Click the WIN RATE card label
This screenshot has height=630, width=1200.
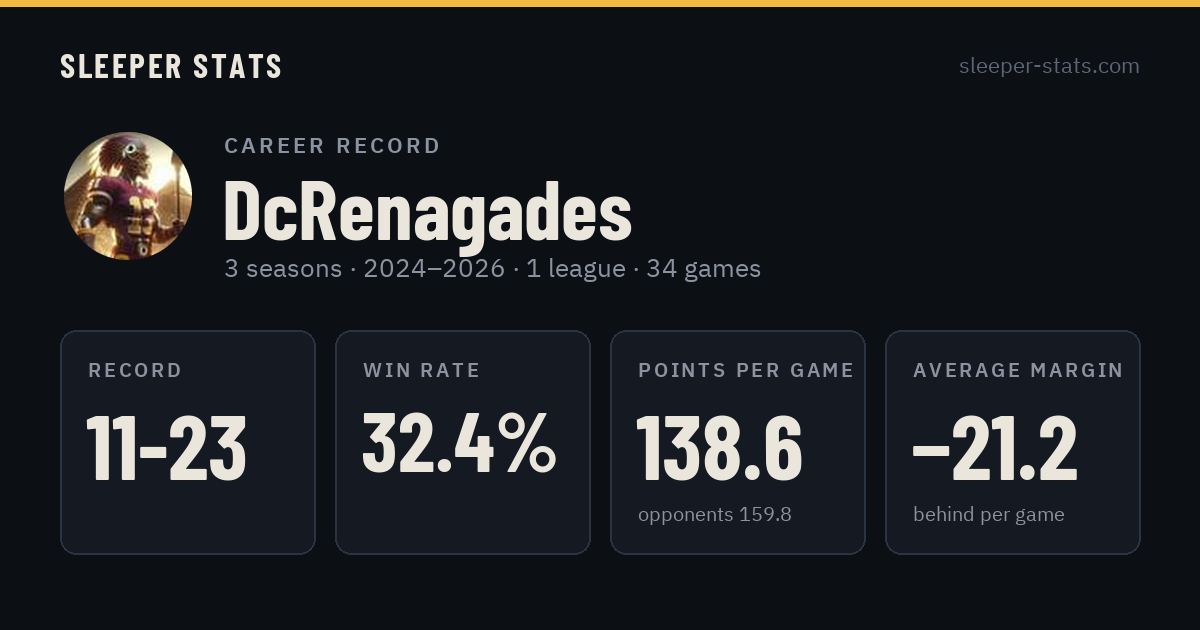pyautogui.click(x=422, y=371)
